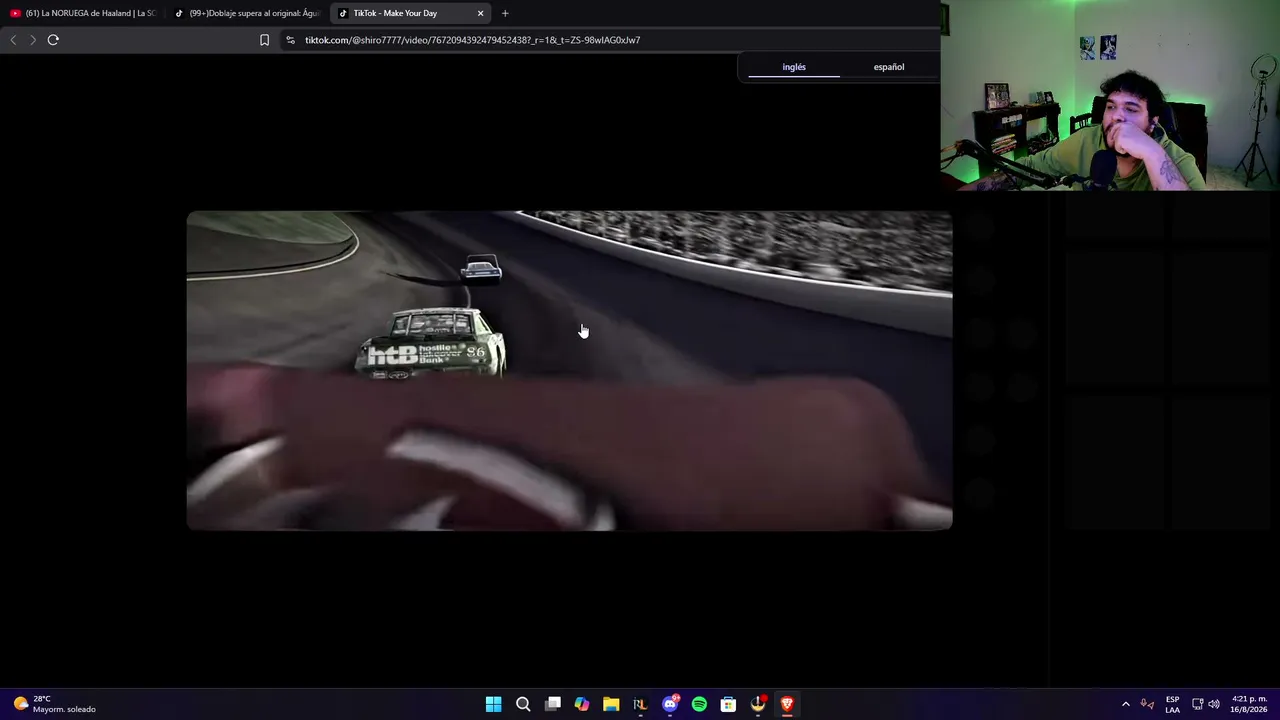Click the TikTok racing video player
This screenshot has width=1280, height=720.
click(569, 370)
